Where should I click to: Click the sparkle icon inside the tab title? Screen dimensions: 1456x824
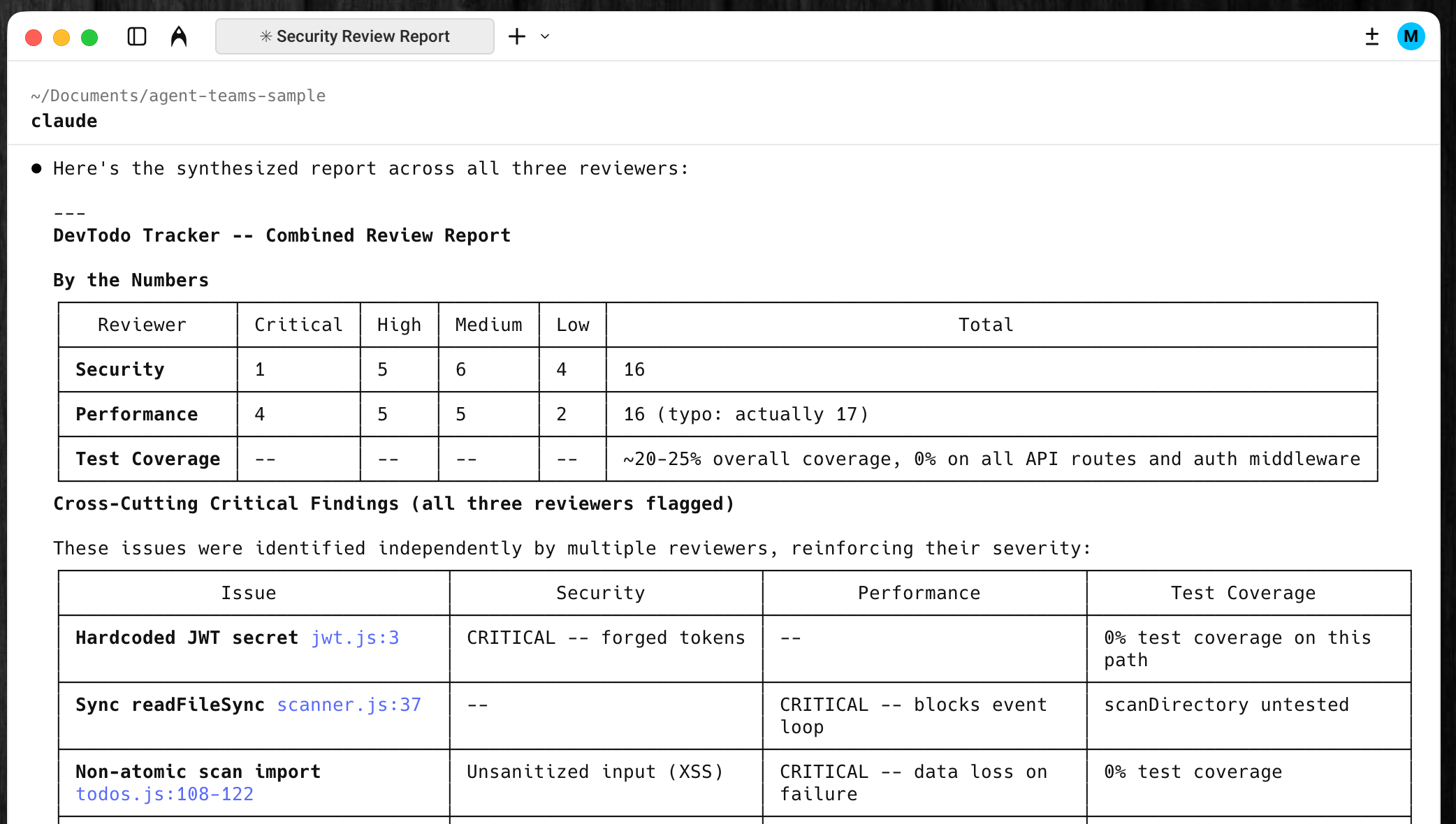point(265,36)
